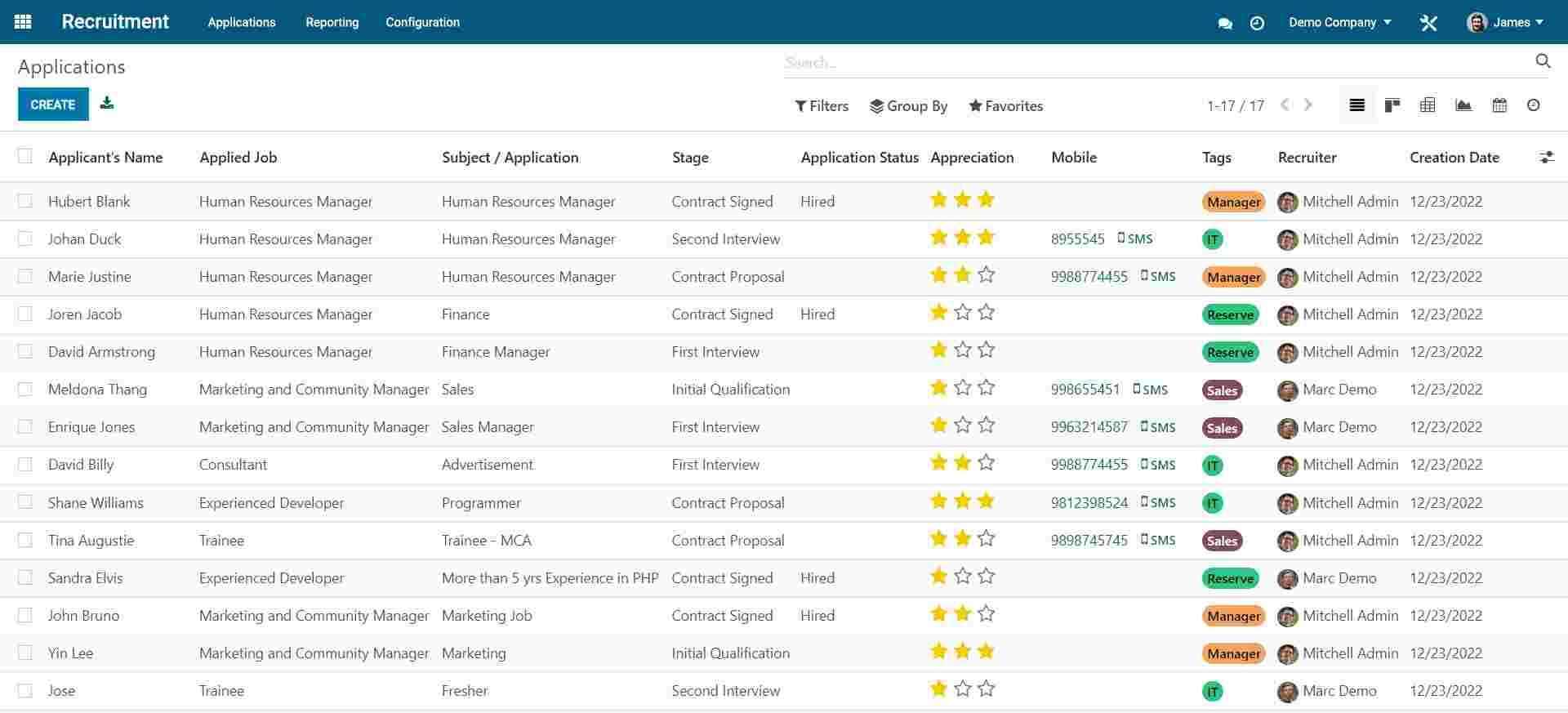Check the Johan Duck row
1568x713 pixels.
point(25,238)
